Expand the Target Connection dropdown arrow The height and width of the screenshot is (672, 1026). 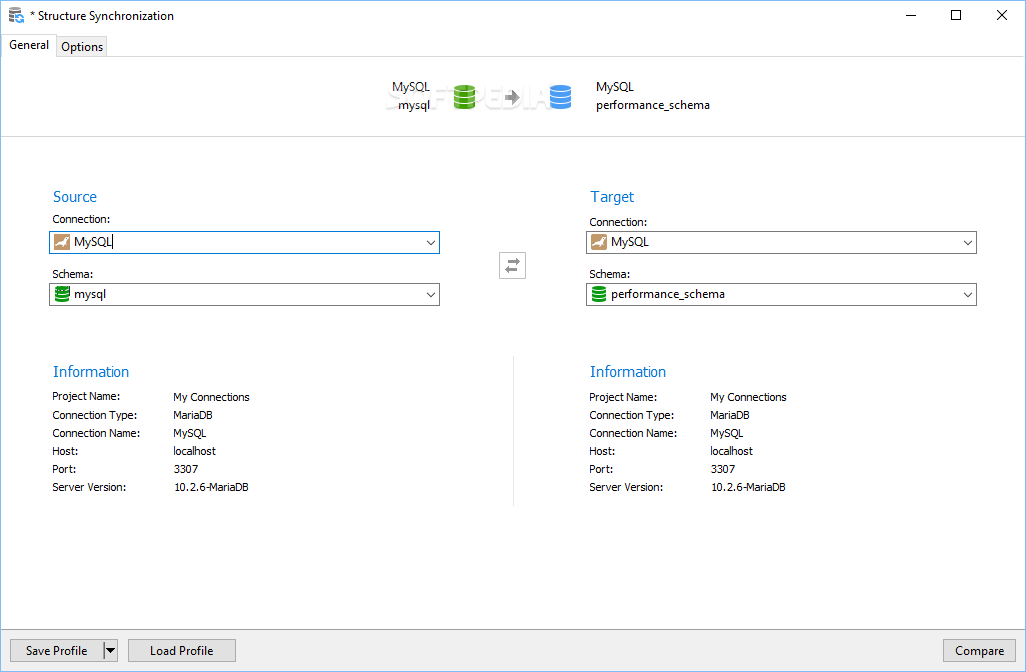coord(968,243)
